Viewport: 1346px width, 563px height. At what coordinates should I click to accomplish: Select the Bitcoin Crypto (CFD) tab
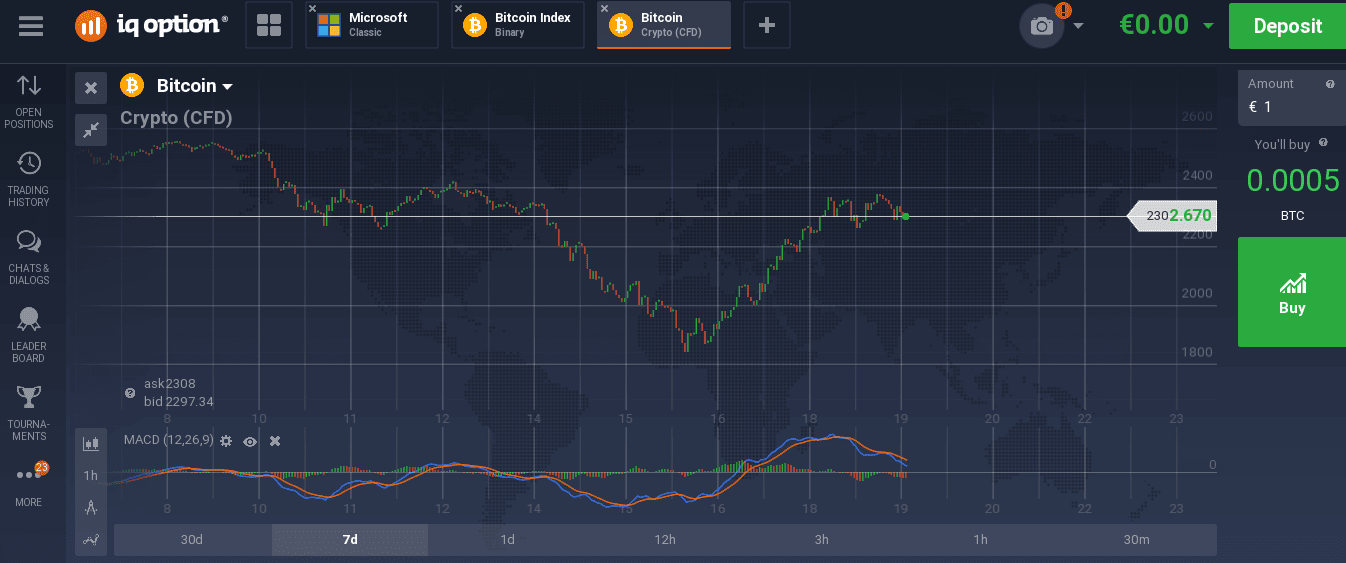tap(664, 25)
